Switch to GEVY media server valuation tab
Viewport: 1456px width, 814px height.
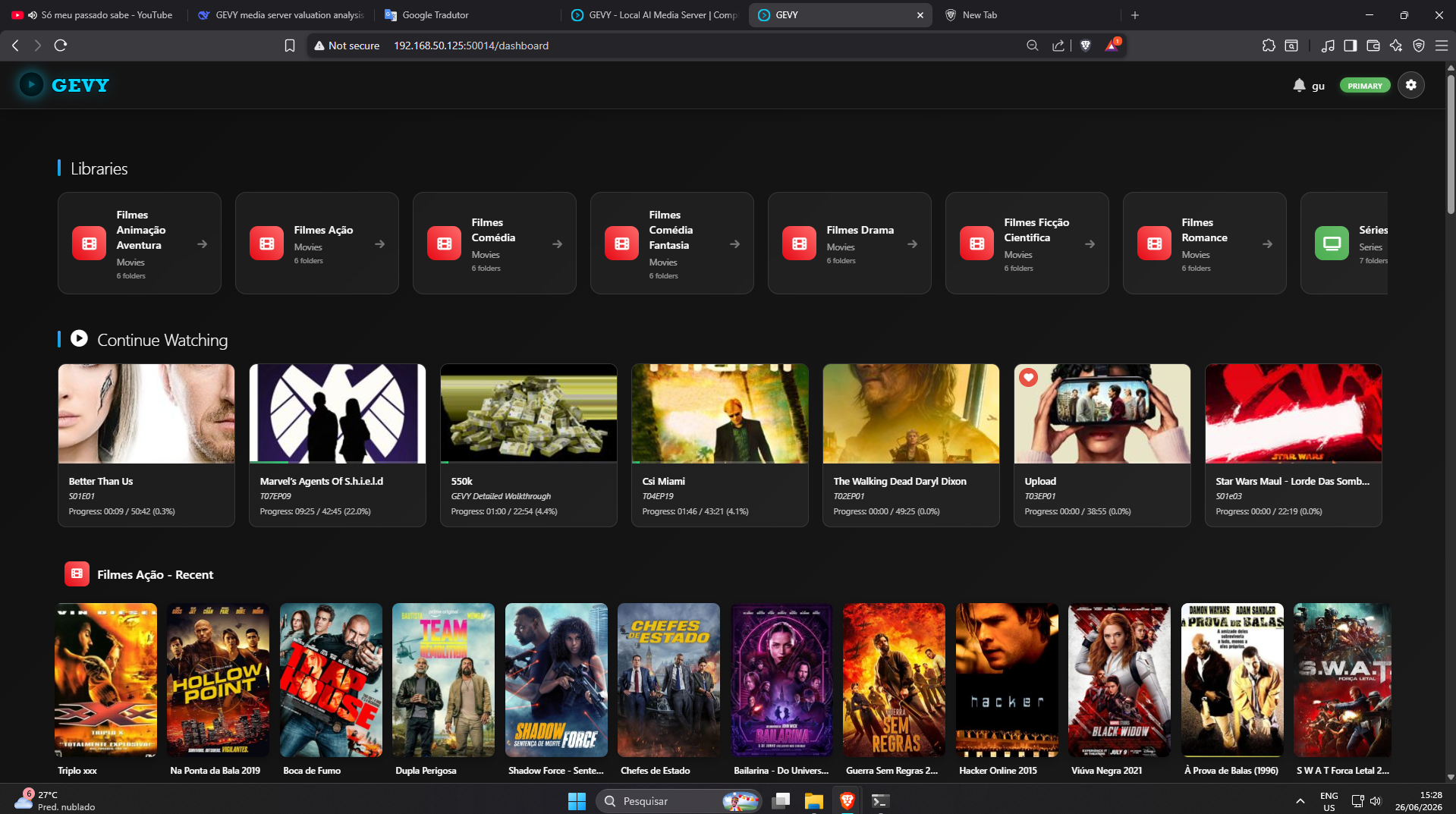pos(281,15)
